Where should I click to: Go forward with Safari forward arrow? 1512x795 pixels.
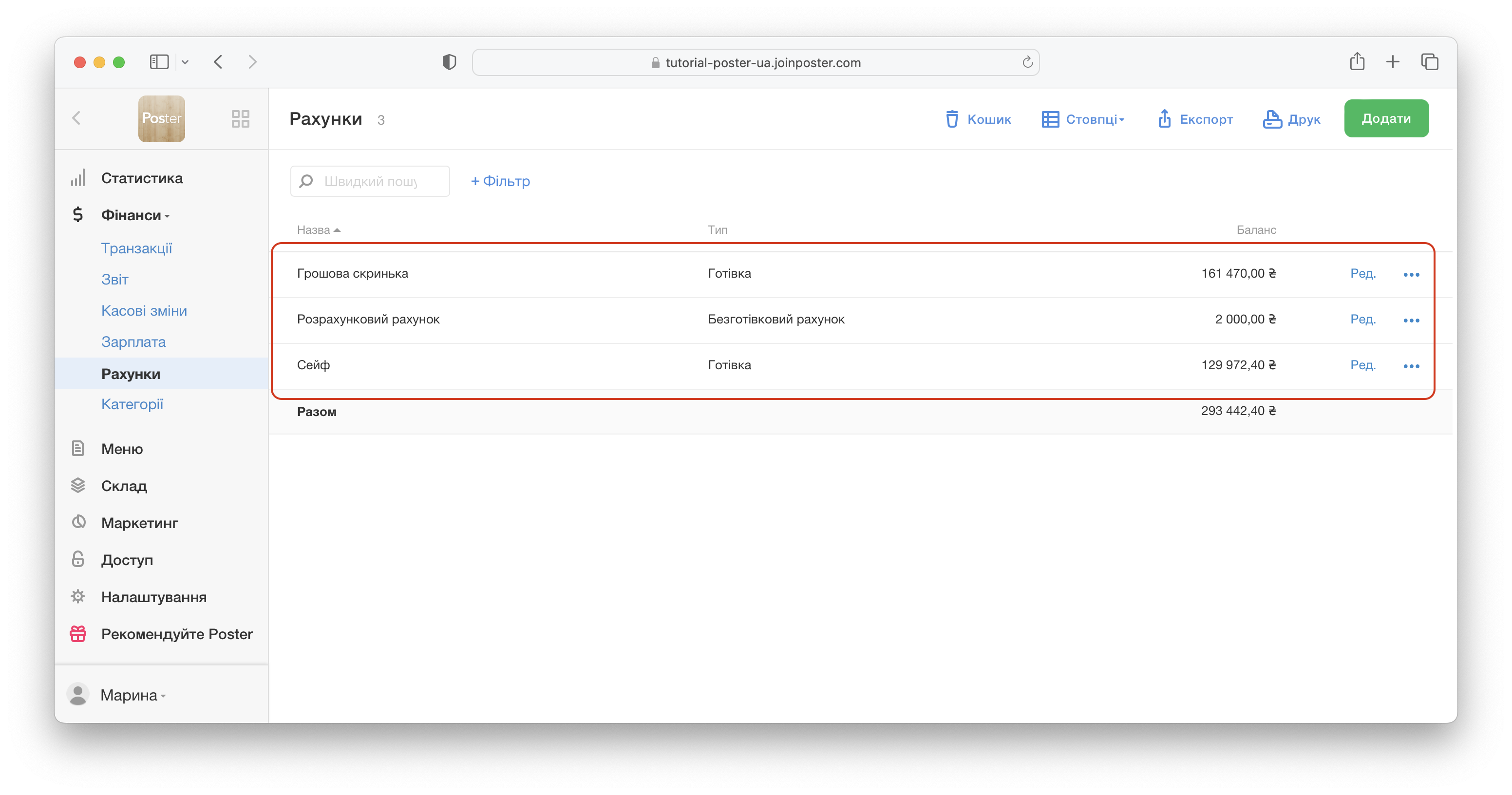252,62
